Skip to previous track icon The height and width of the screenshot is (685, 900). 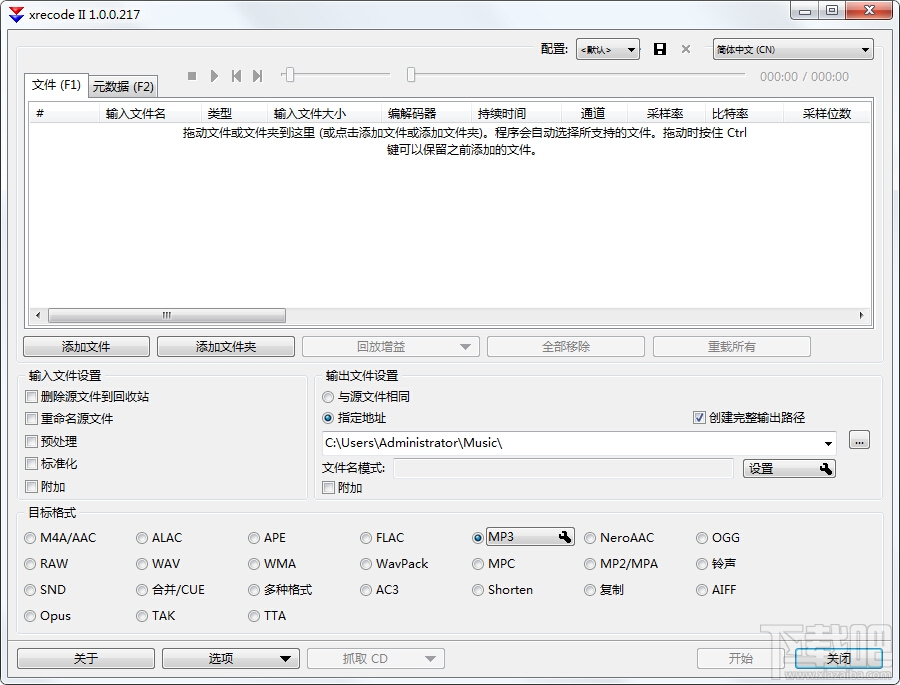pos(235,75)
